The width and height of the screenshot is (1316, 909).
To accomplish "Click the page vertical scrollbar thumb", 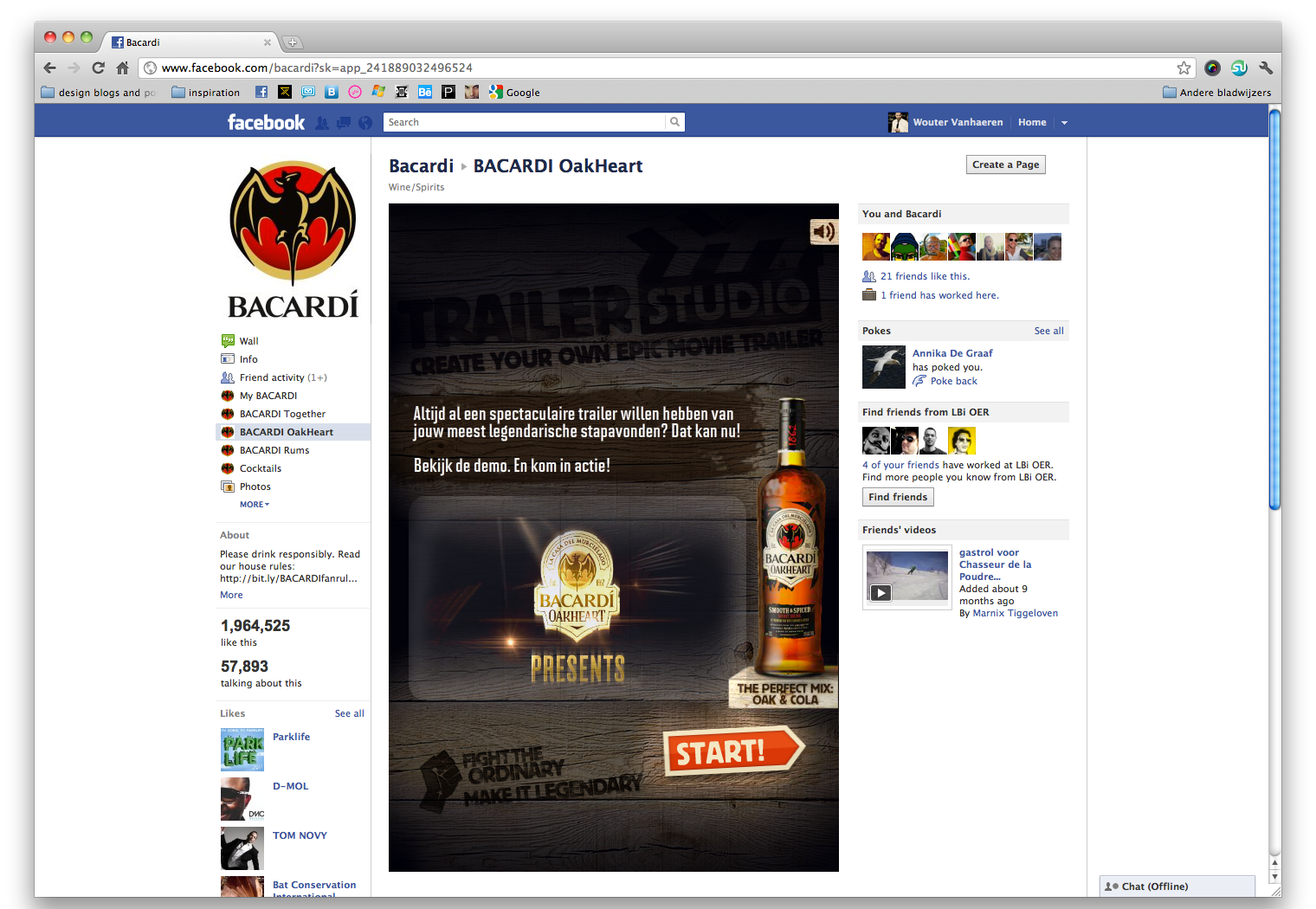I will click(x=1274, y=310).
